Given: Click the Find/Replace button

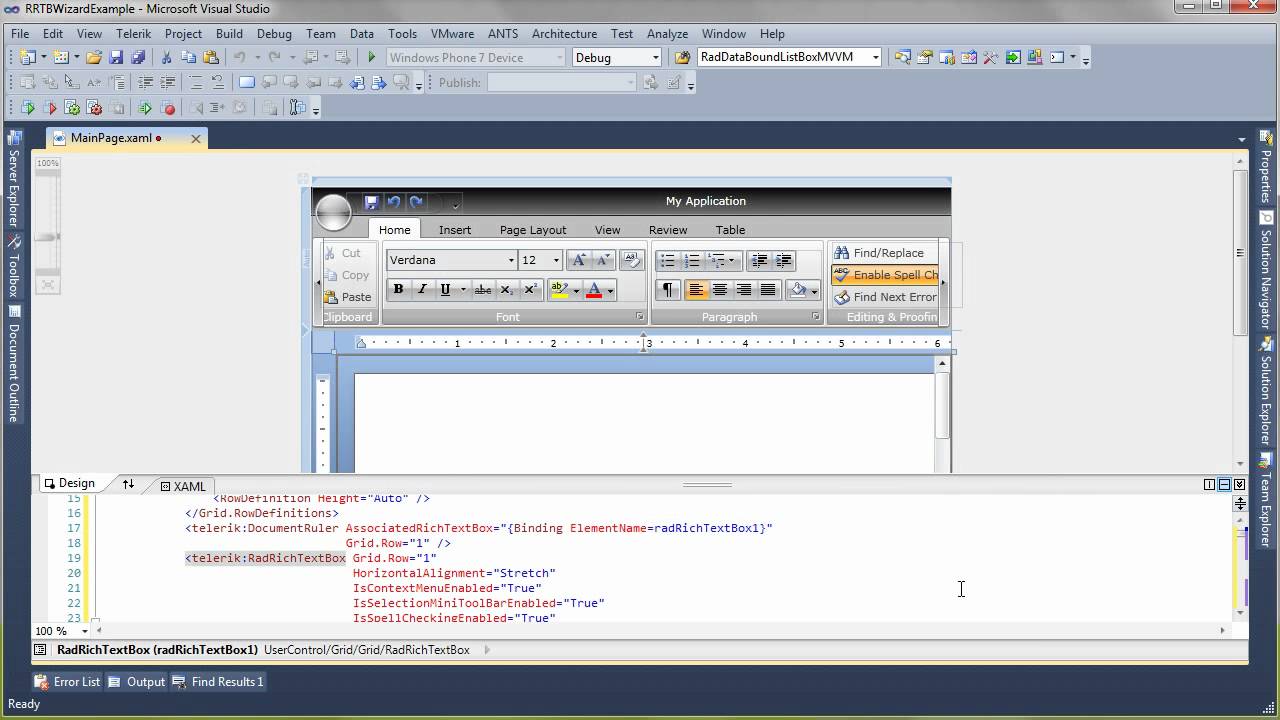Looking at the screenshot, I should tap(880, 253).
